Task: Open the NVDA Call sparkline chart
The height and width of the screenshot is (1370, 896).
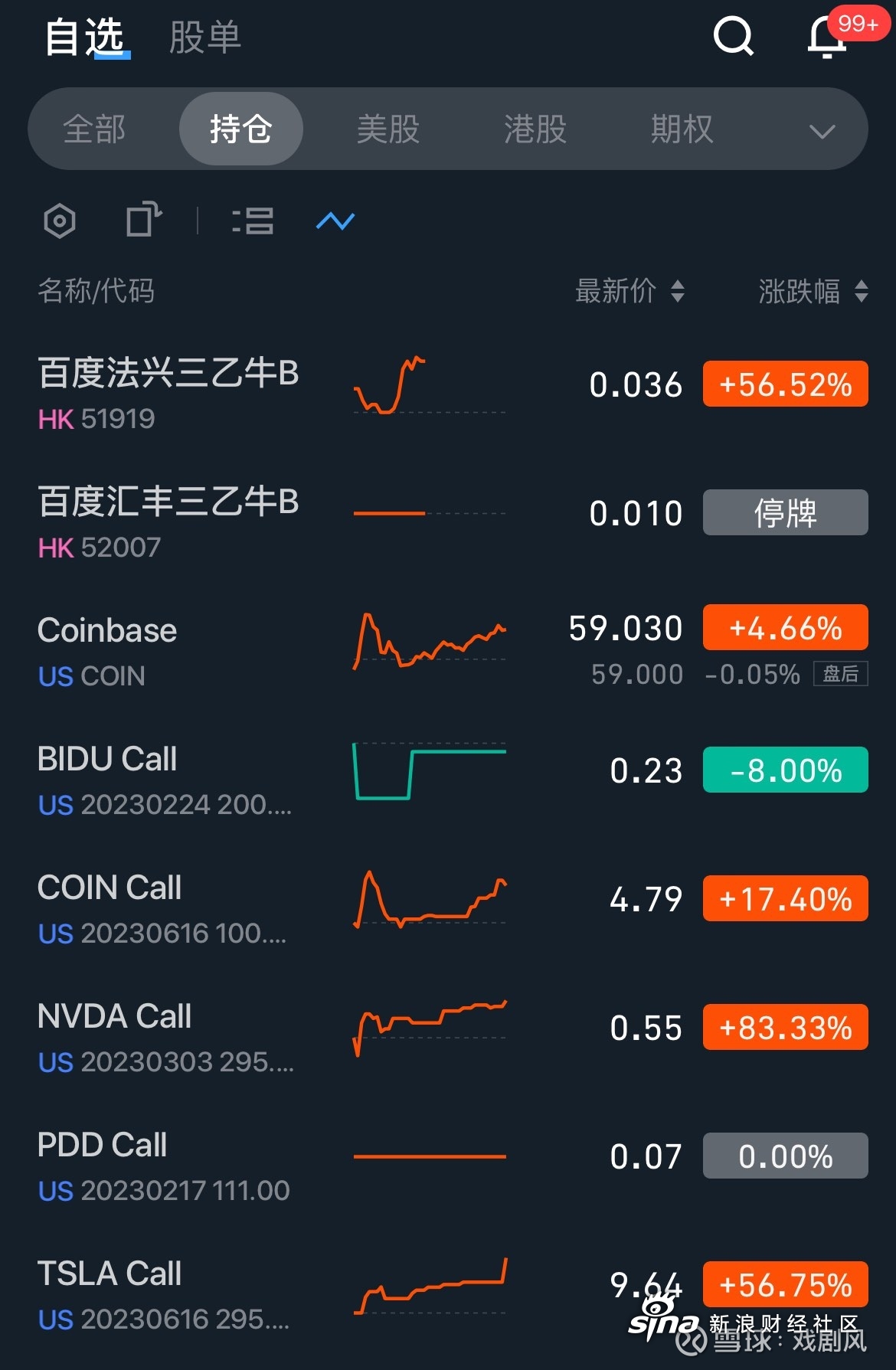Action: 430,1028
